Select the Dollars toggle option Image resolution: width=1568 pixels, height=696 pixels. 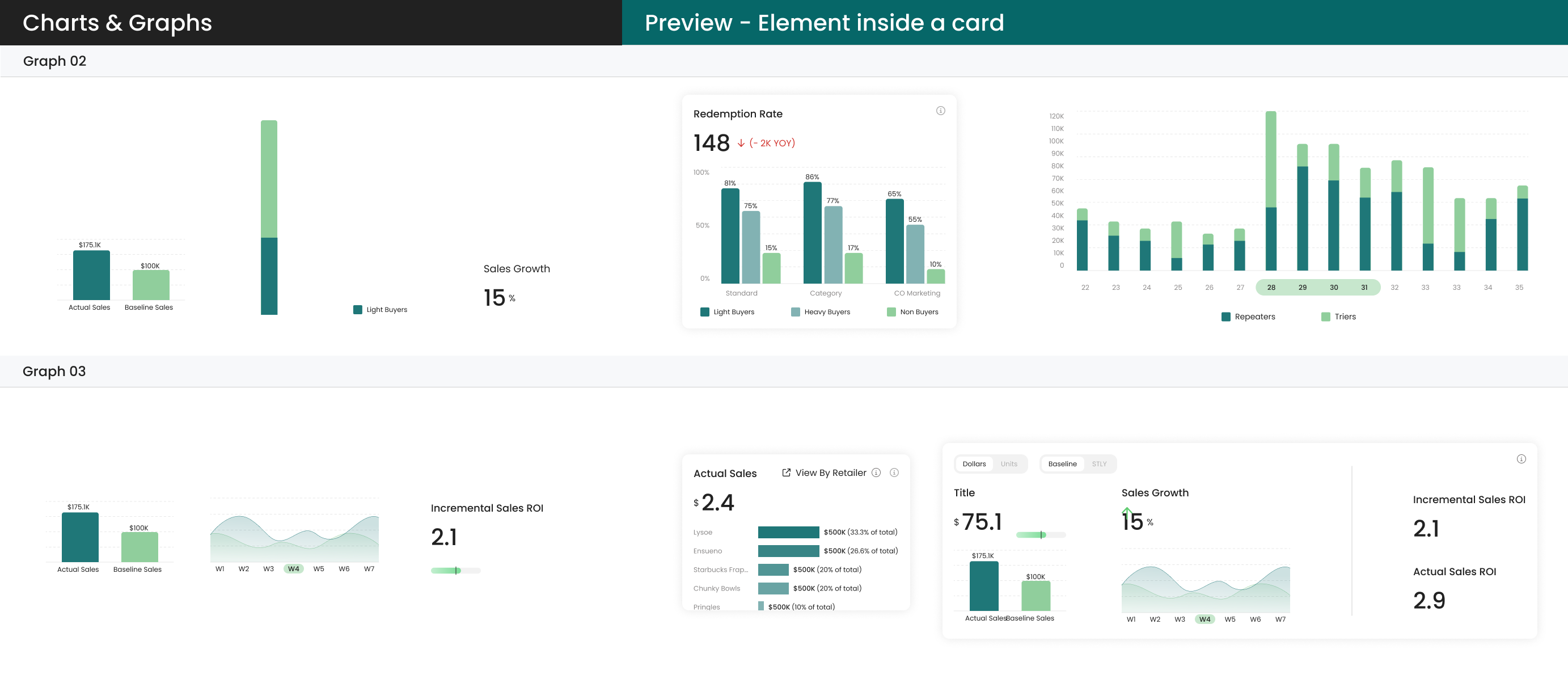pos(974,464)
